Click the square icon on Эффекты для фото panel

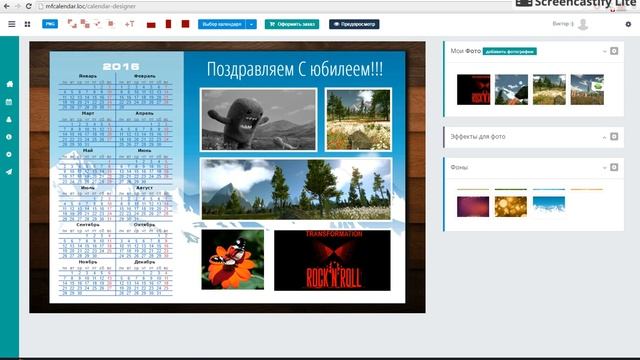click(x=614, y=136)
